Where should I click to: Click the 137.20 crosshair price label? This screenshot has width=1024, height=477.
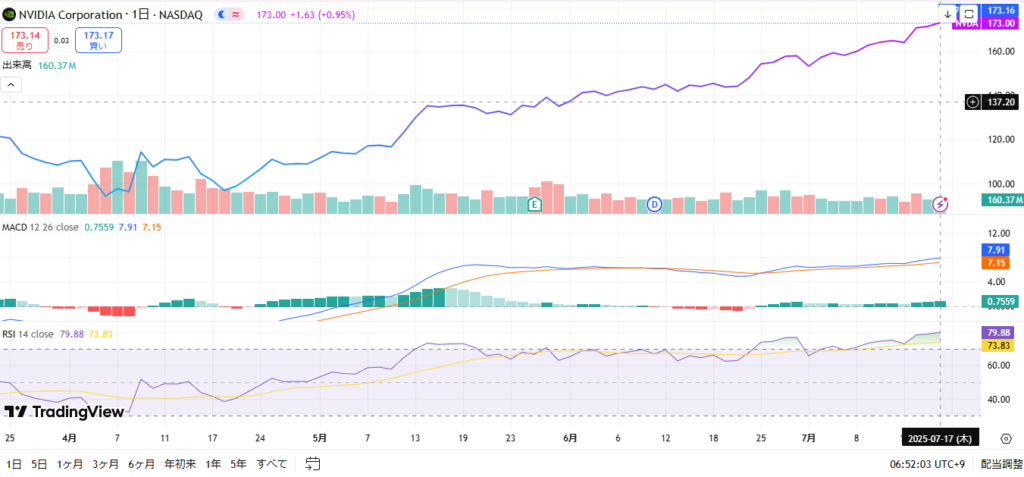tap(1000, 102)
